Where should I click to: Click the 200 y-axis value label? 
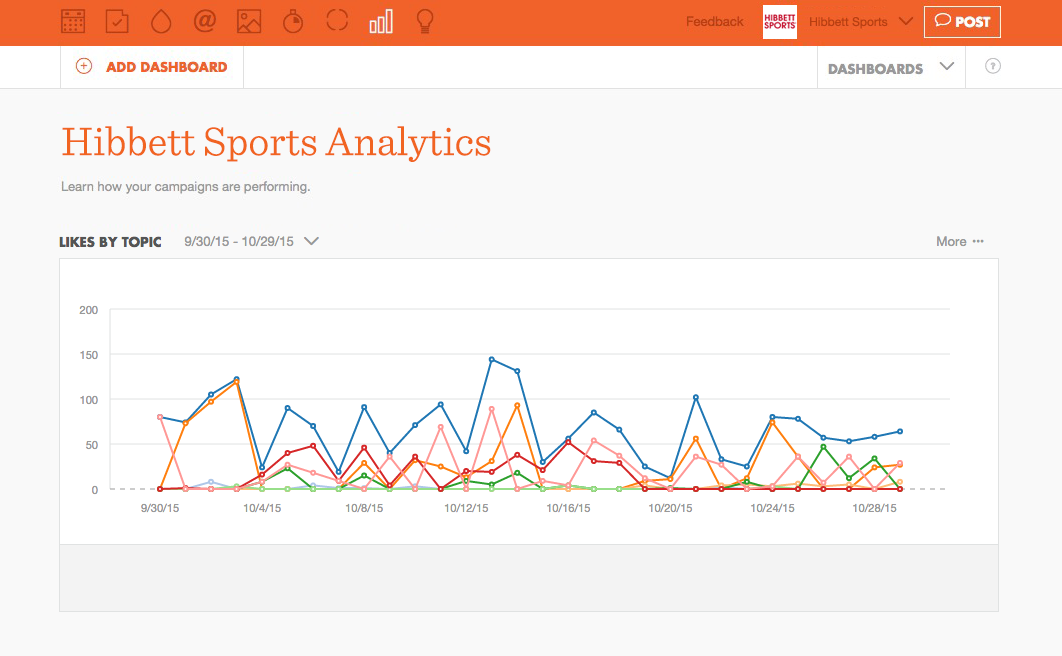[x=89, y=310]
